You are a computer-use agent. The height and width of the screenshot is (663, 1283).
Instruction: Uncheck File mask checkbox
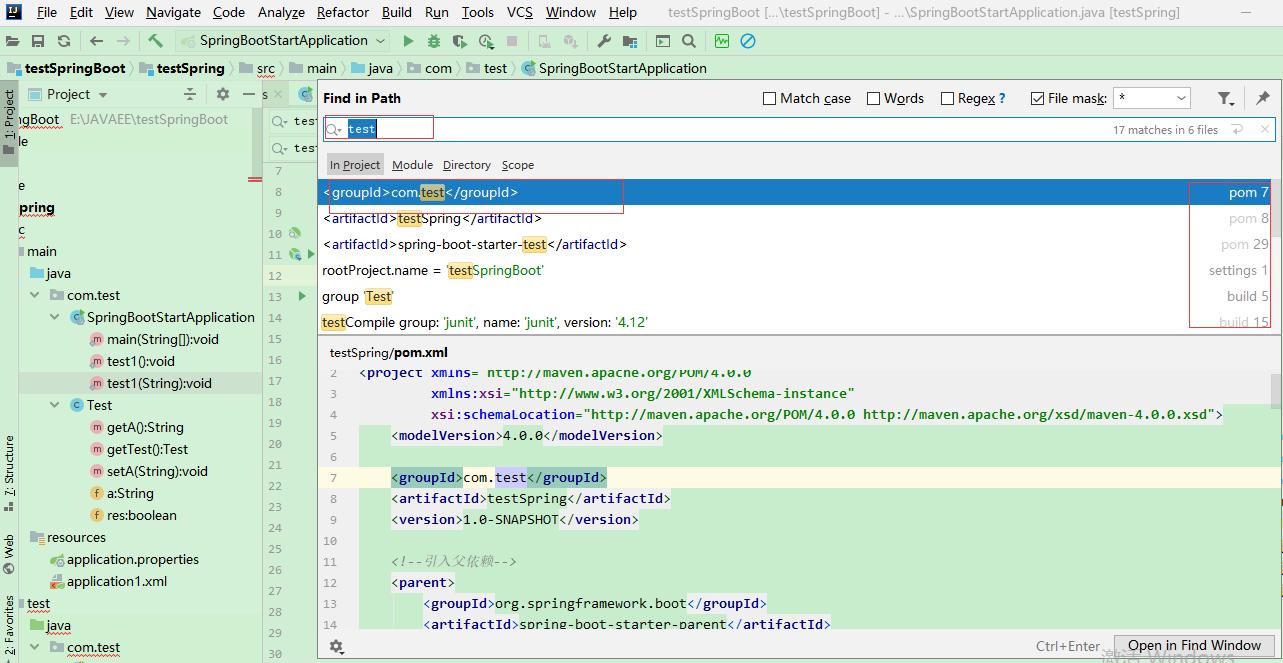pyautogui.click(x=1037, y=98)
